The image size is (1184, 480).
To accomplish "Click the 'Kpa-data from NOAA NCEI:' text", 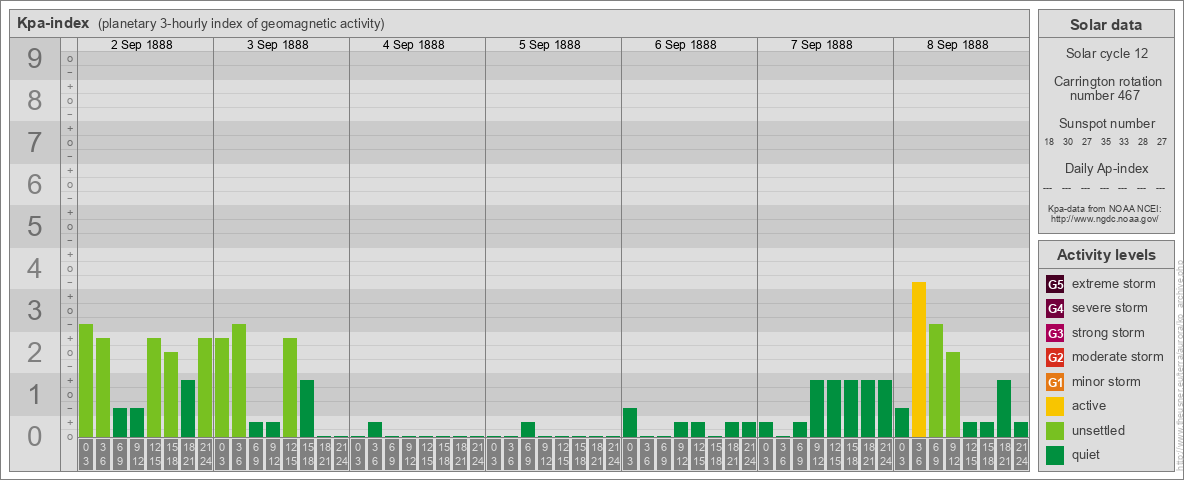I will coord(1103,208).
